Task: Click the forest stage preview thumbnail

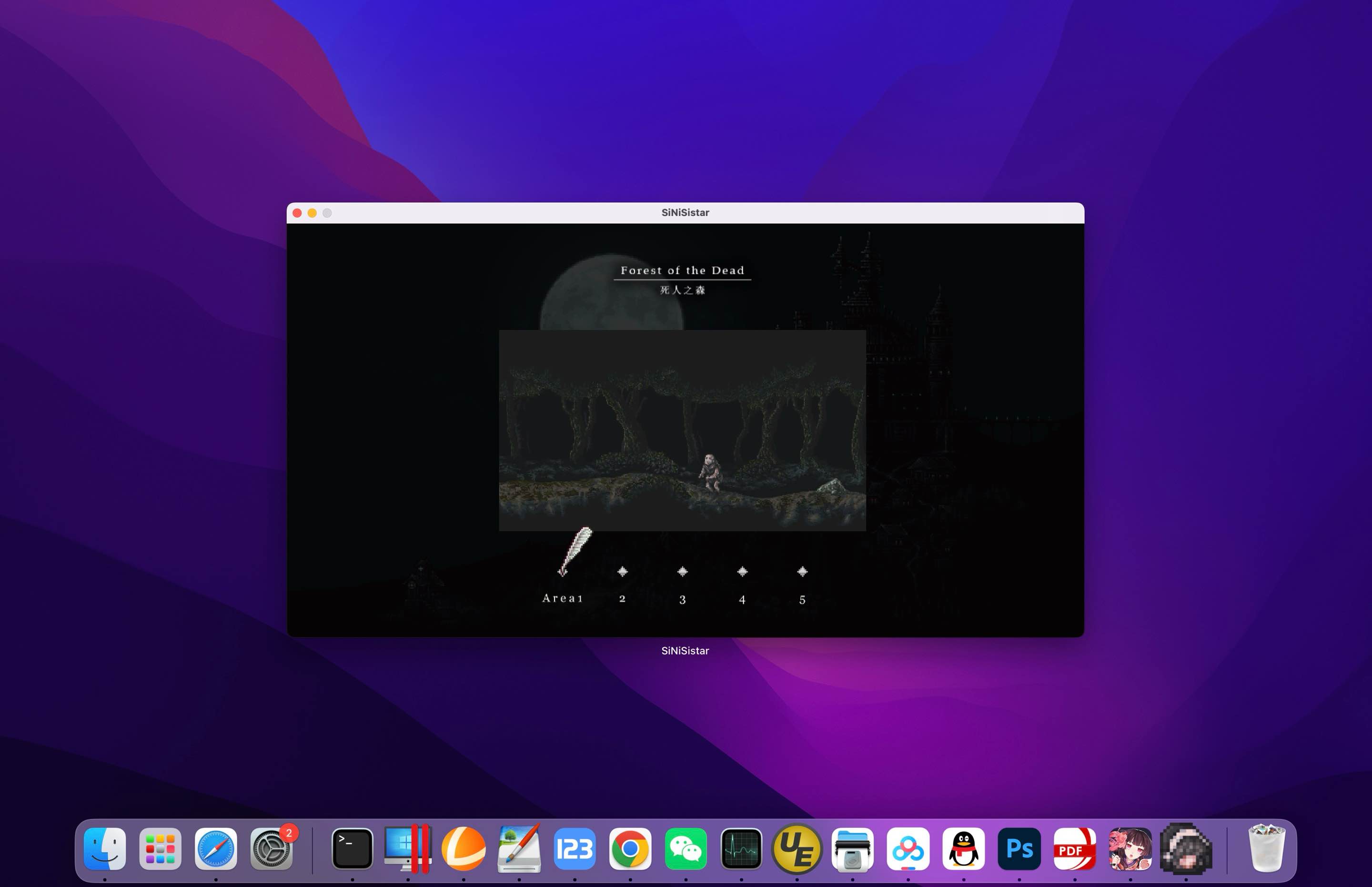Action: 682,430
